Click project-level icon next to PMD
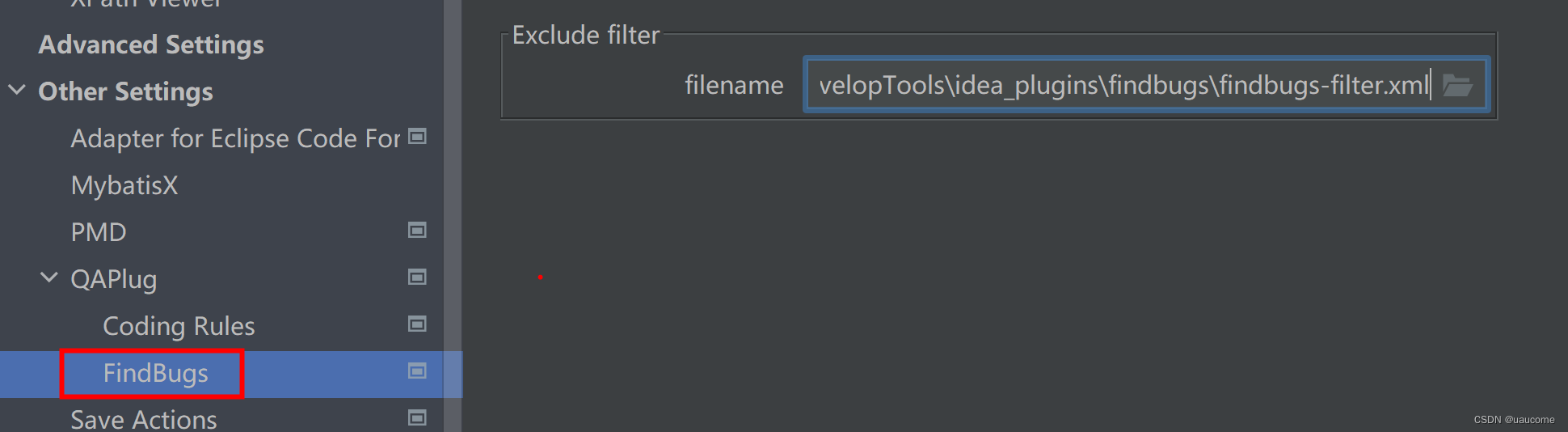Viewport: 1568px width, 432px height. [417, 231]
